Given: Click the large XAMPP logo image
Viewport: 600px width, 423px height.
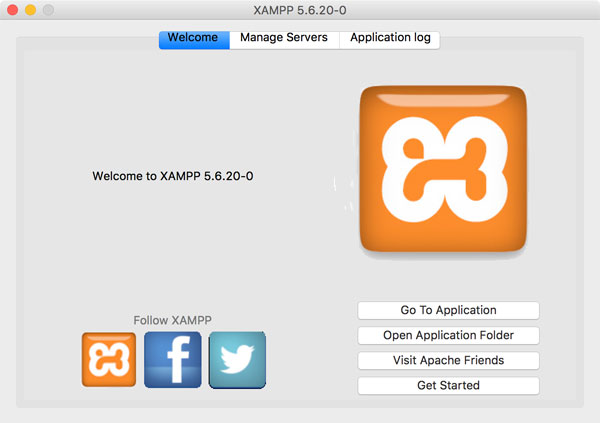Looking at the screenshot, I should click(443, 169).
